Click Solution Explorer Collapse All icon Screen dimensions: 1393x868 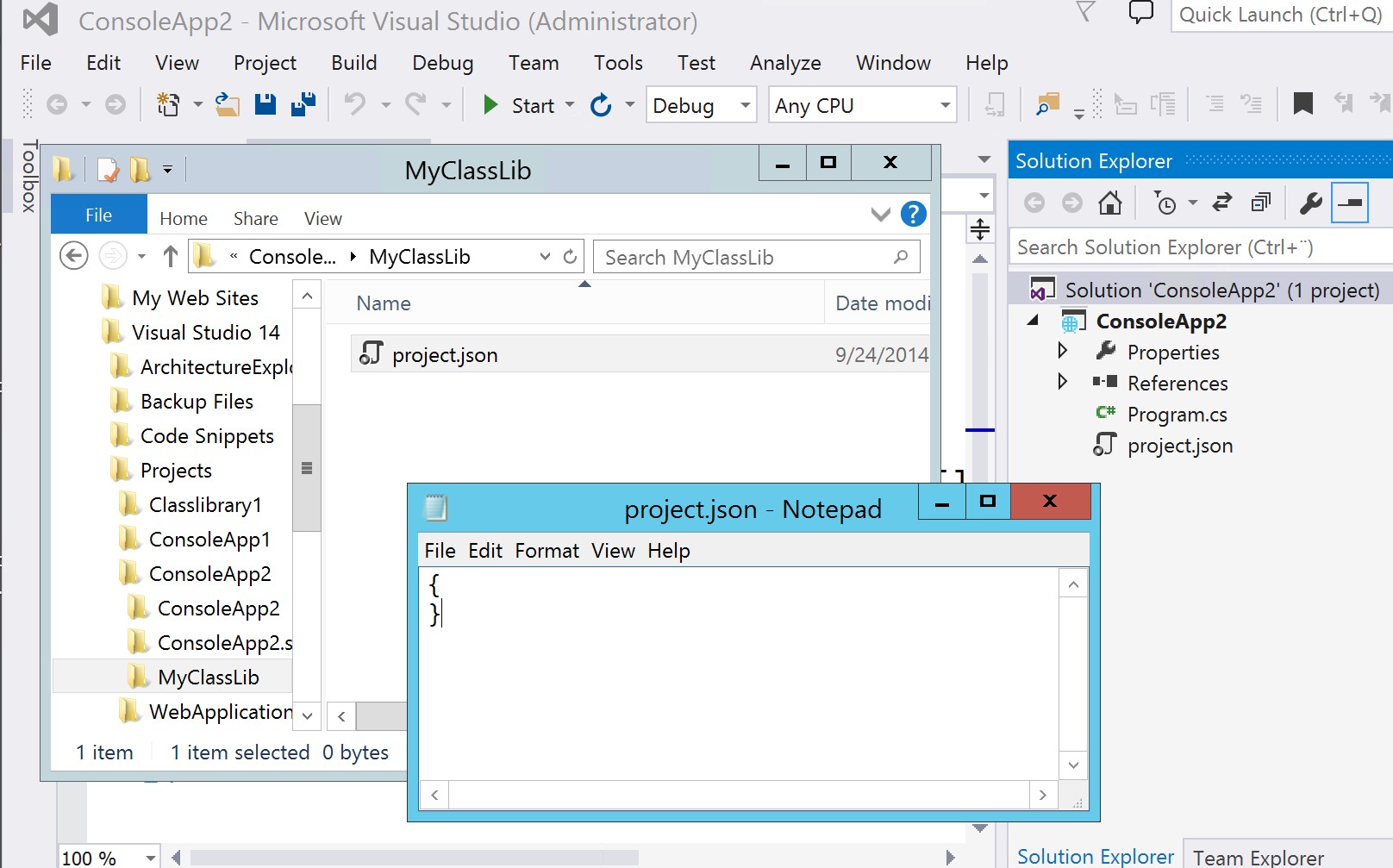(x=1261, y=203)
